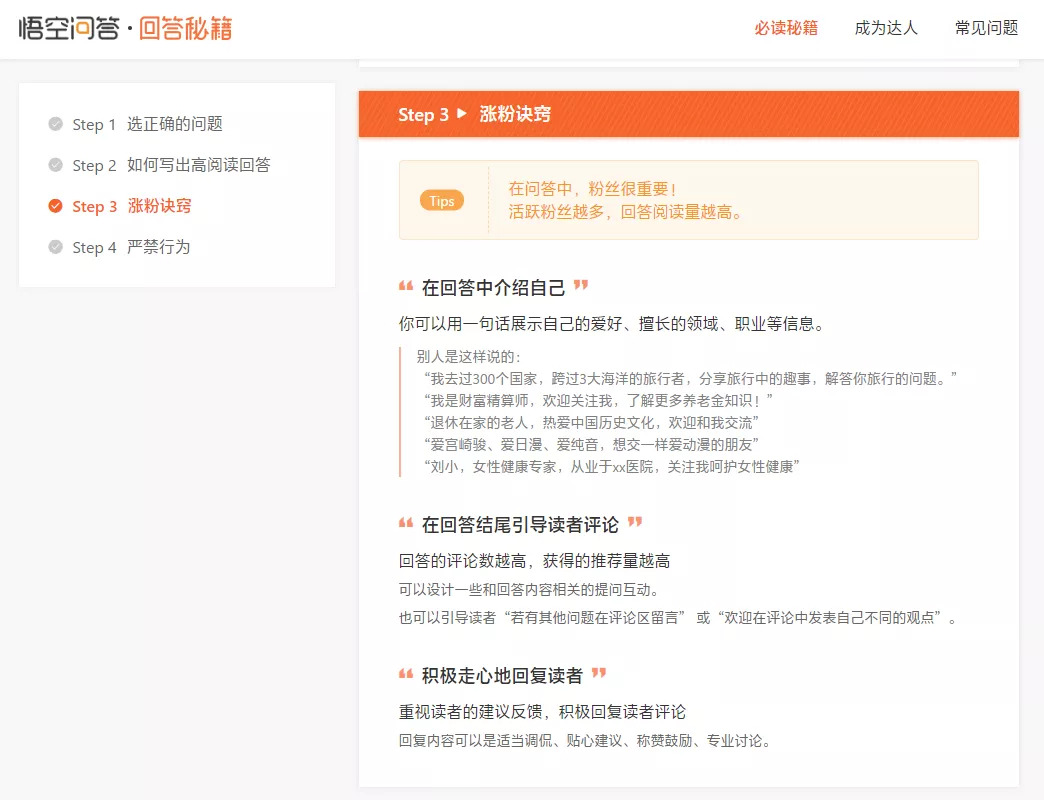
Task: Click the orange Tips badge
Action: (441, 200)
